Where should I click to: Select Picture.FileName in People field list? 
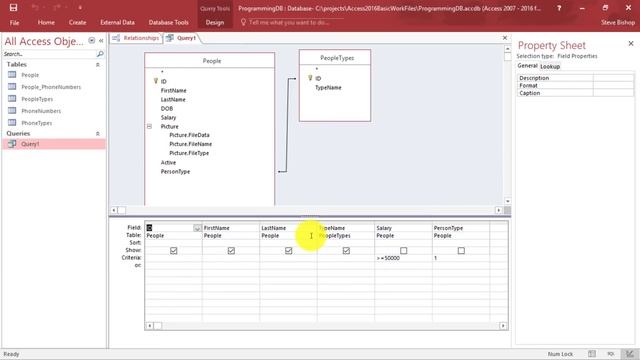(x=191, y=144)
